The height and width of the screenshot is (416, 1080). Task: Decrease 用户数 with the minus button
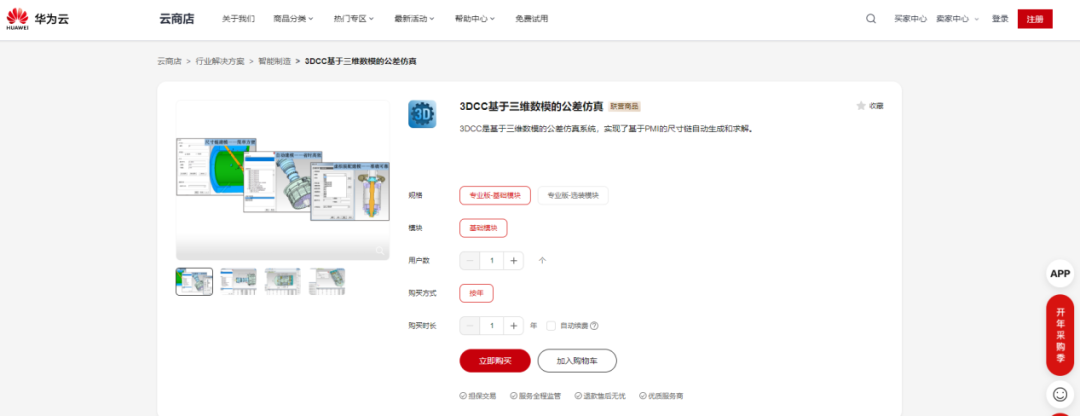(x=470, y=260)
